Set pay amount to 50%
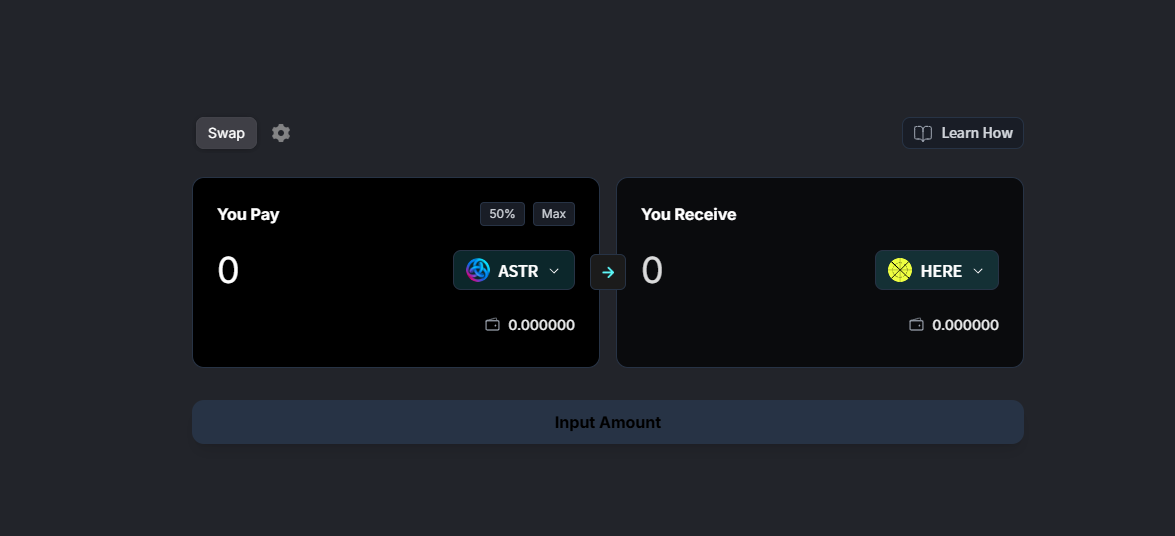The image size is (1175, 536). [502, 214]
